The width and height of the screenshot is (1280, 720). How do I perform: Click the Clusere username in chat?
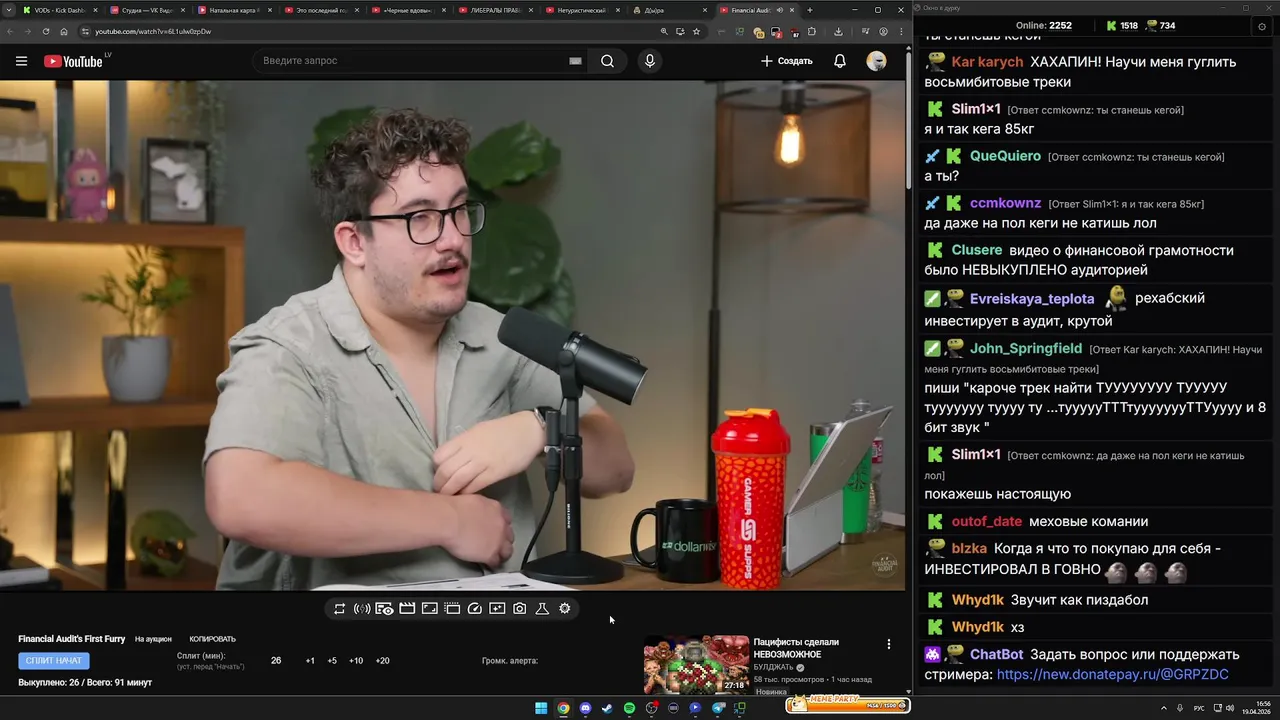976,250
